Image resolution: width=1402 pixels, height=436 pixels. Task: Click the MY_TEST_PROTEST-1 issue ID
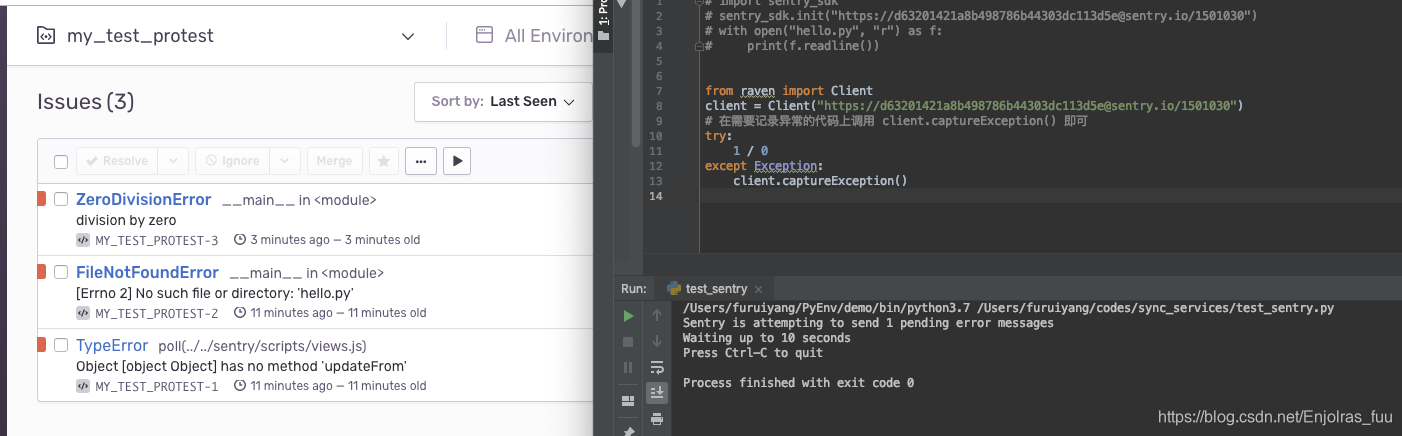[156, 386]
